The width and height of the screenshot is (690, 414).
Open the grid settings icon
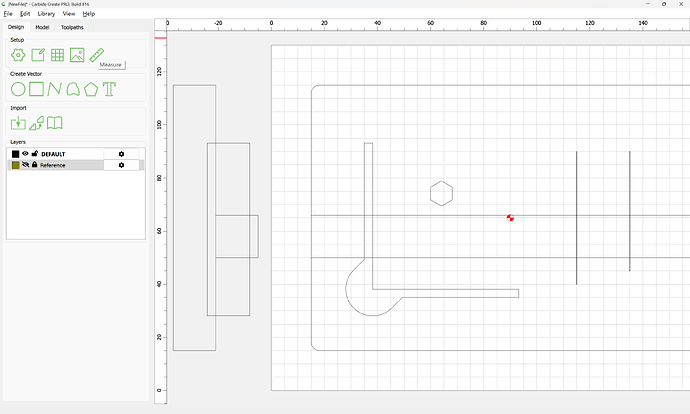57,55
